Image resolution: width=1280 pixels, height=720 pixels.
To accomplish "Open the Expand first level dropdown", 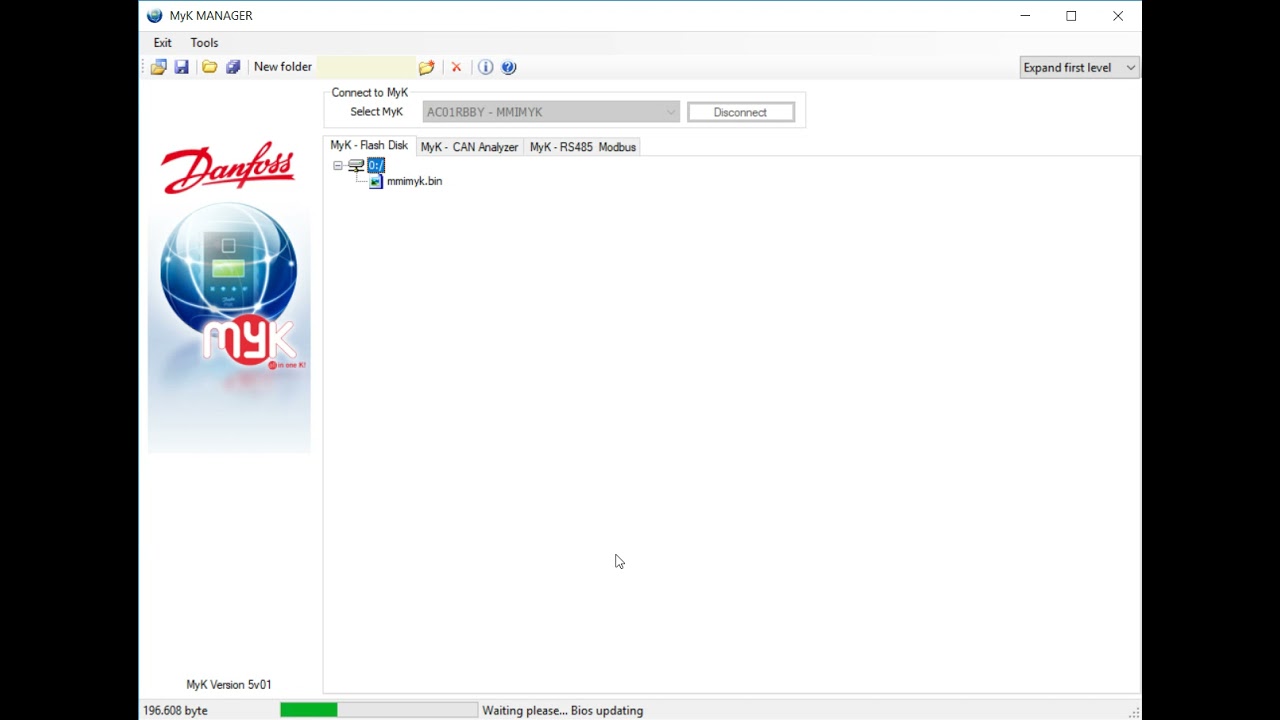I will tap(1080, 67).
